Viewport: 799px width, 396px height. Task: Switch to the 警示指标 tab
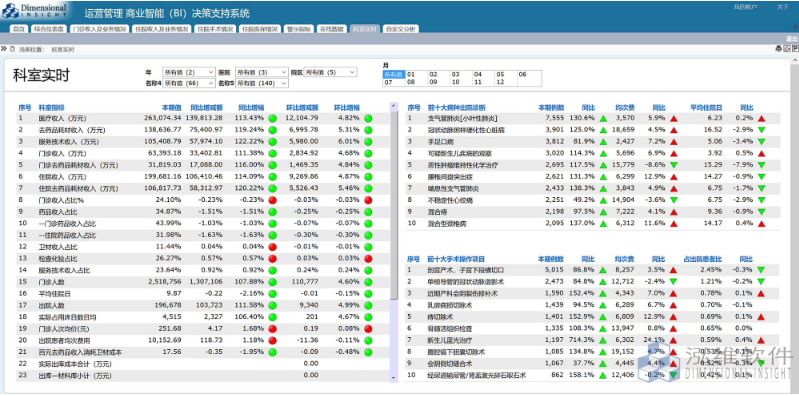[x=298, y=29]
